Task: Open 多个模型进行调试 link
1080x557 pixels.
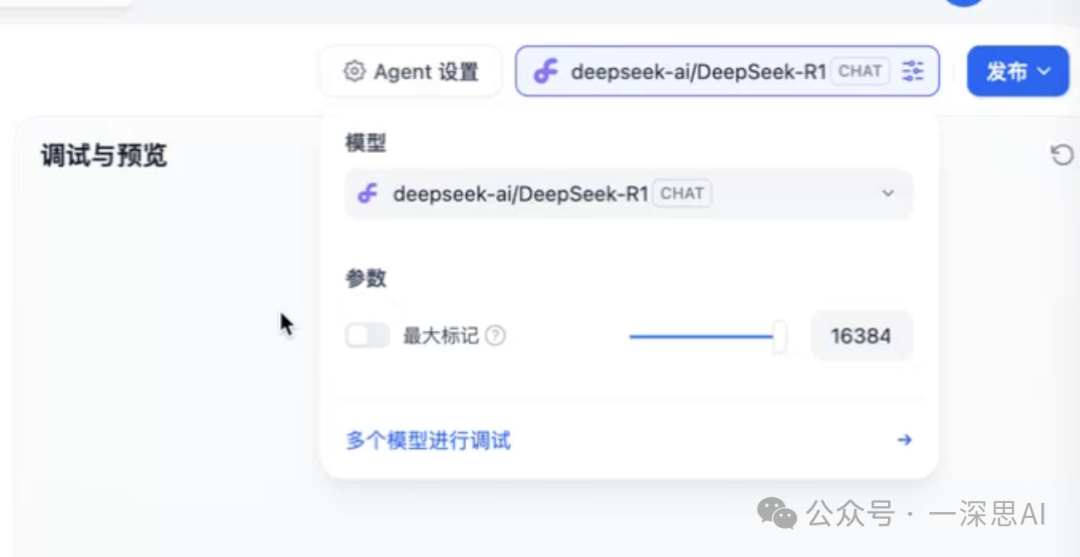Action: coord(428,440)
